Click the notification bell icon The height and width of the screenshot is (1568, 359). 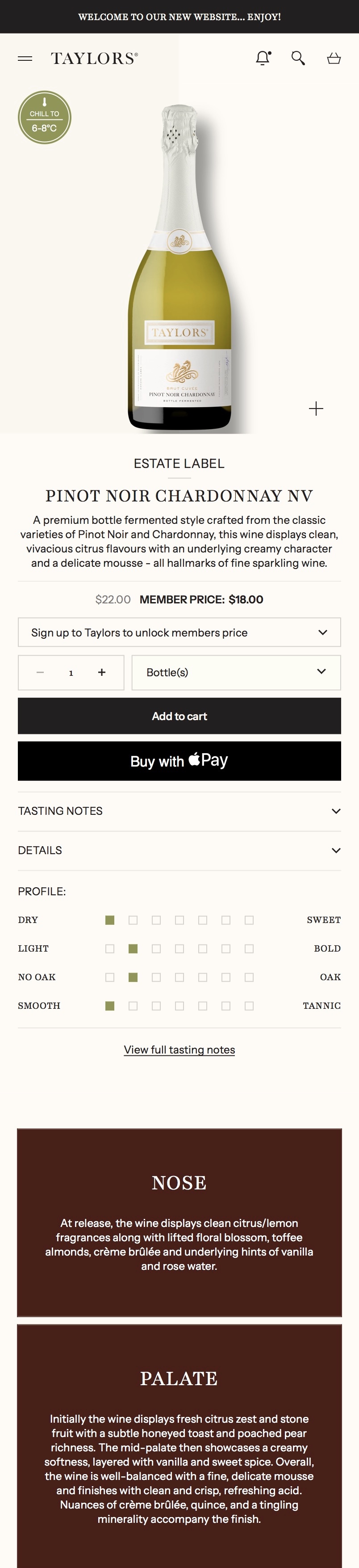coord(263,58)
